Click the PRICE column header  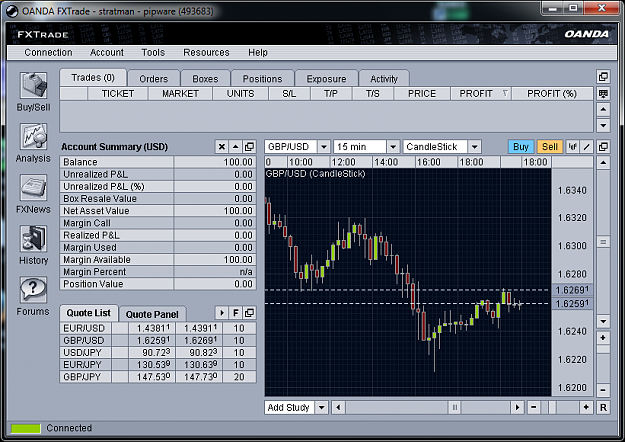(422, 94)
